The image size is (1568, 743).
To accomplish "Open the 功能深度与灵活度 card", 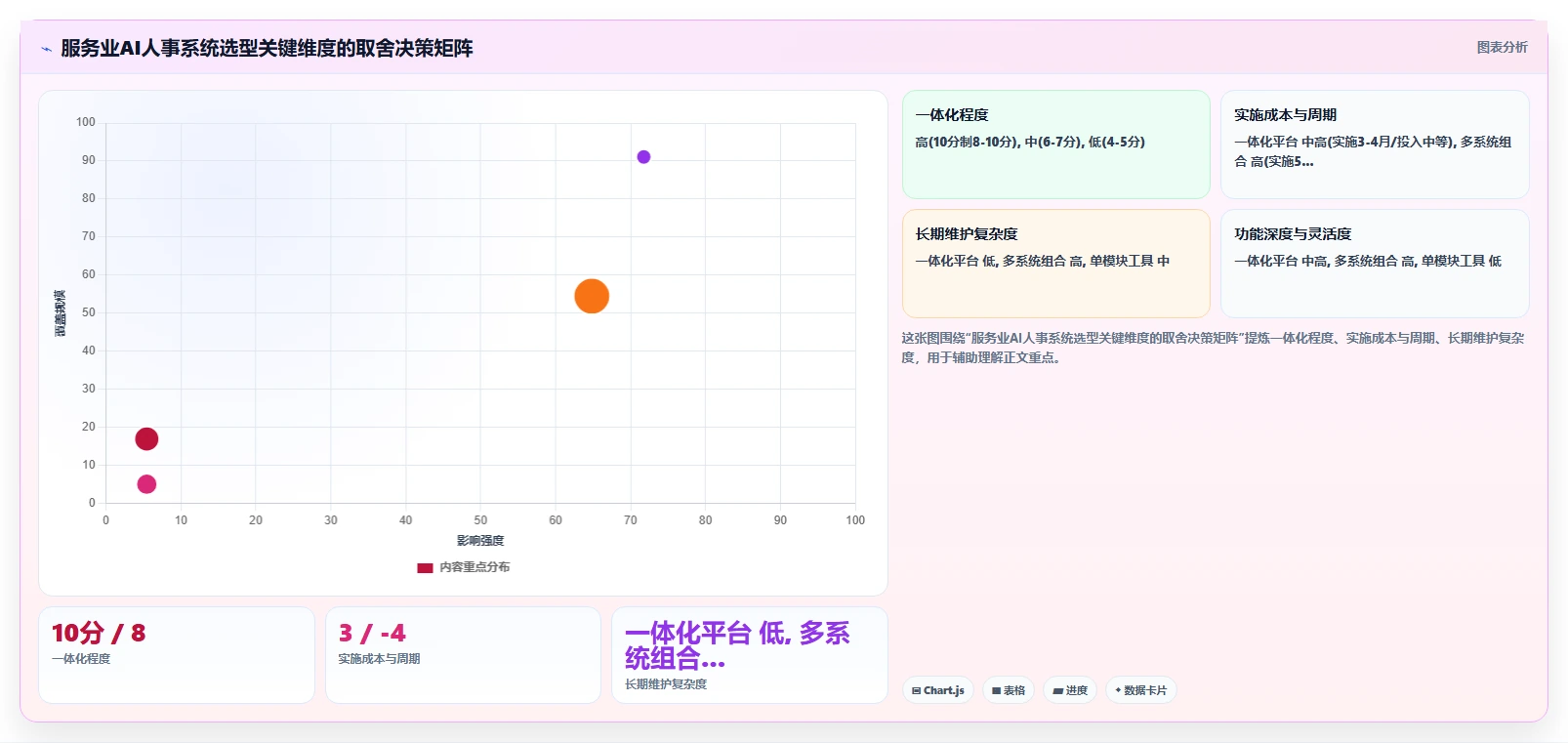I will (x=1375, y=264).
